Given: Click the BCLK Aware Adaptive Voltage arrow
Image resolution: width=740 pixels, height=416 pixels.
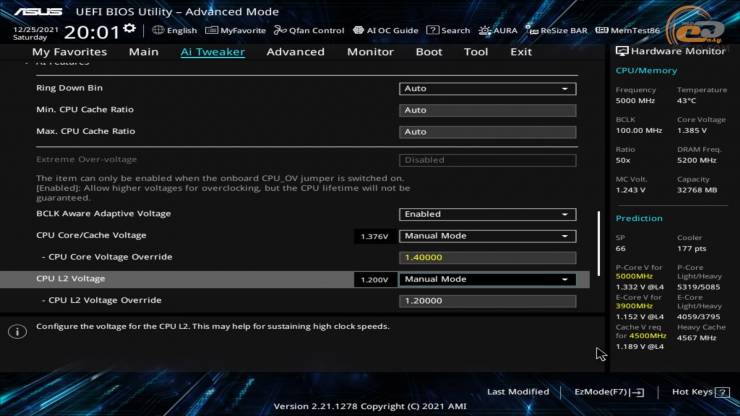Looking at the screenshot, I should tap(564, 214).
